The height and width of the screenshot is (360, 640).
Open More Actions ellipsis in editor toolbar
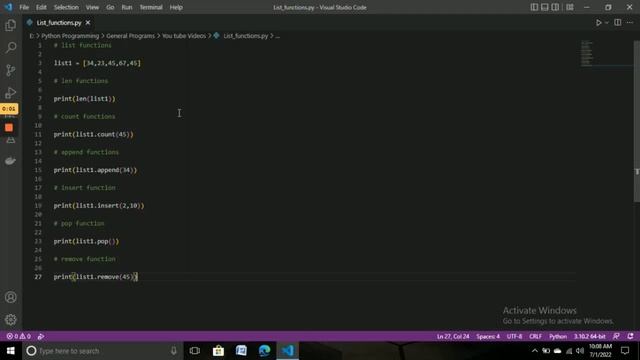click(630, 22)
